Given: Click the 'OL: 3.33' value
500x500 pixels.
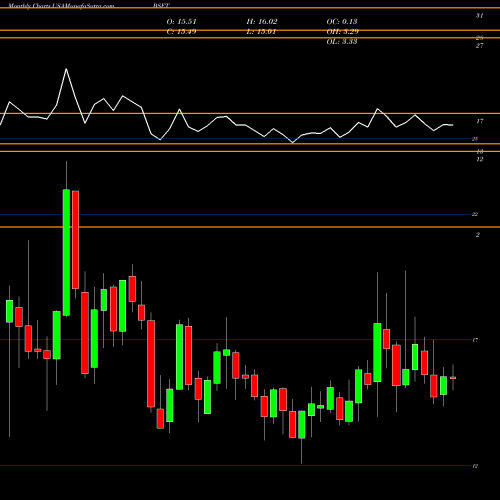Looking at the screenshot, I should point(342,42).
